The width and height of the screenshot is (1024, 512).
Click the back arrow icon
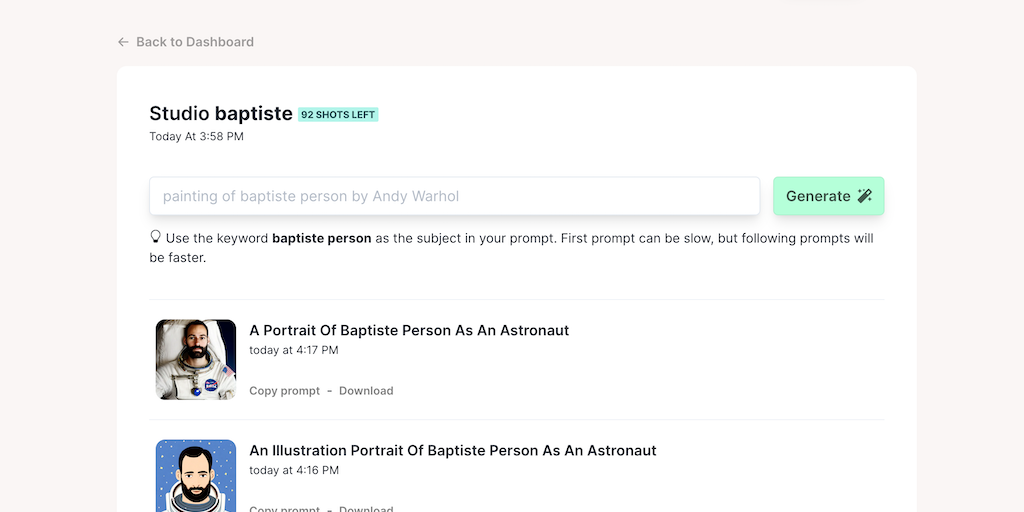(123, 42)
